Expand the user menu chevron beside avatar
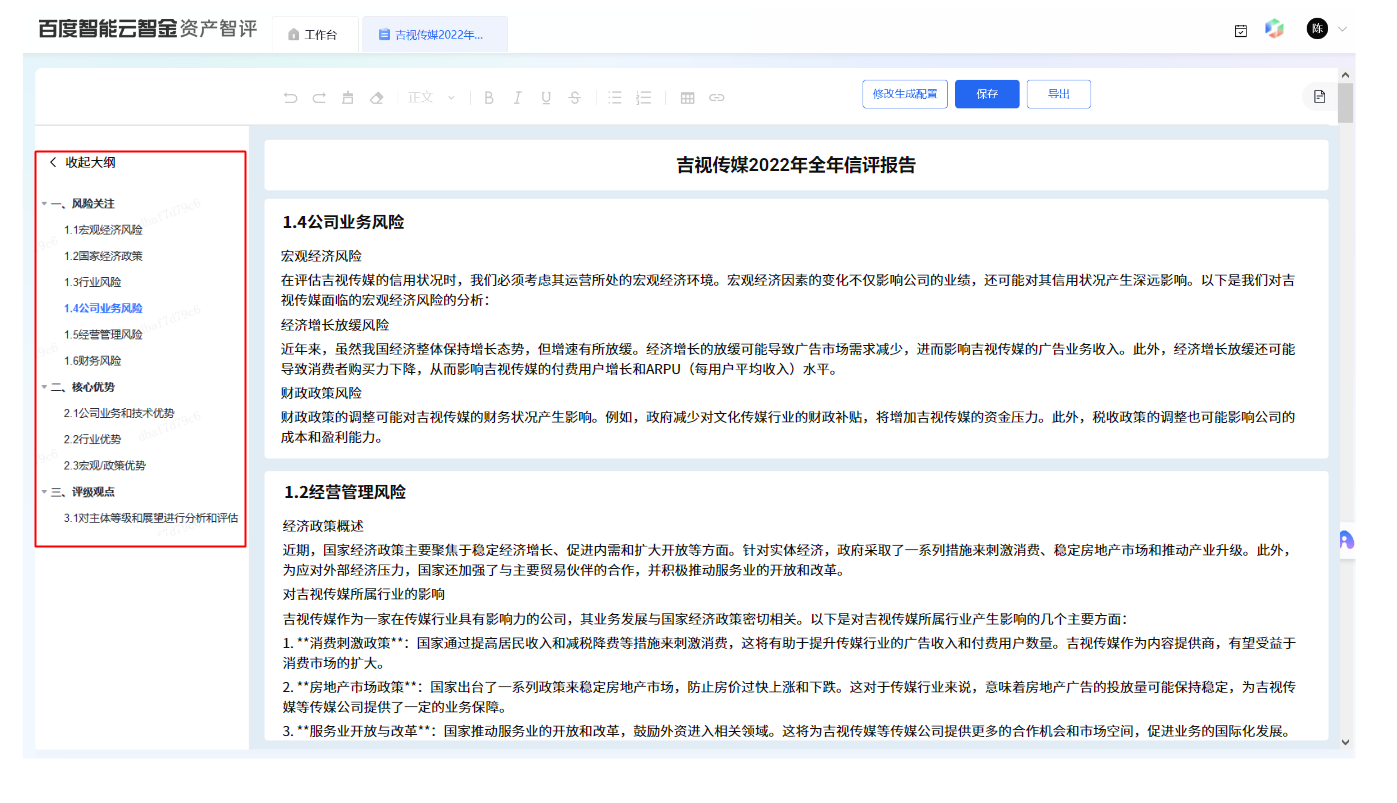Viewport: 1397px width, 803px height. click(1342, 29)
